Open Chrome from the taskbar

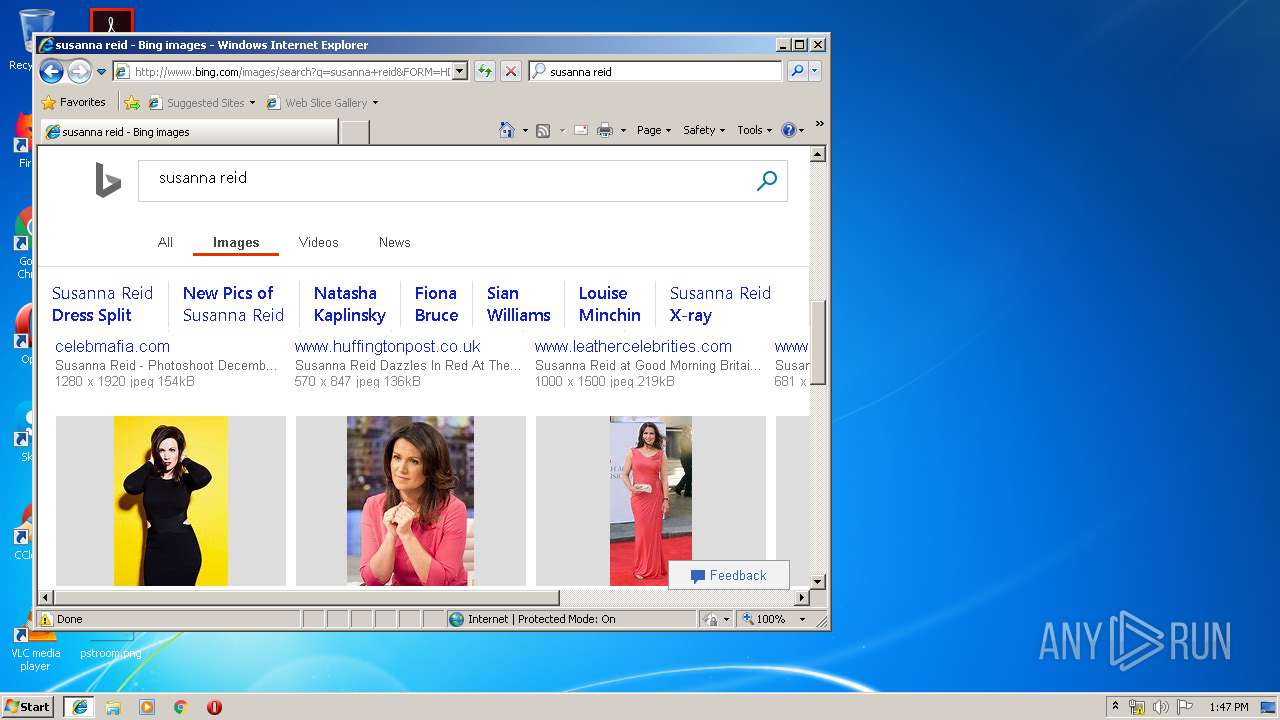pos(180,707)
